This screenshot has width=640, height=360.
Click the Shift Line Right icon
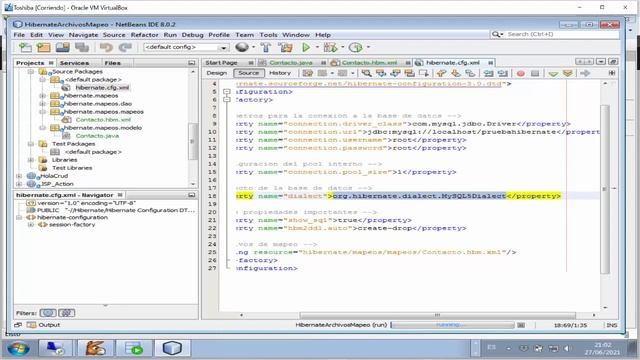coord(503,73)
